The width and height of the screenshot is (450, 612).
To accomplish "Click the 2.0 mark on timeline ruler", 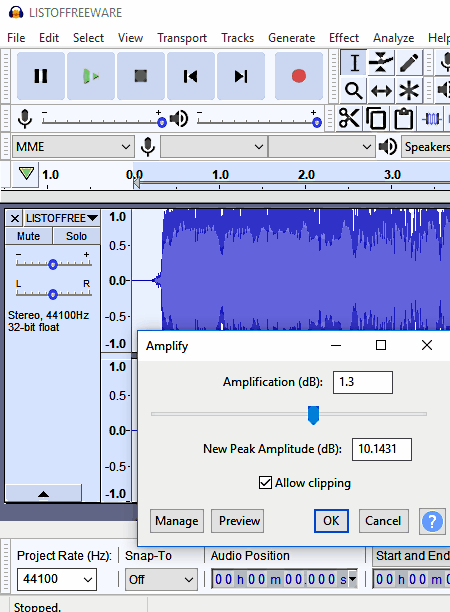I will 306,174.
